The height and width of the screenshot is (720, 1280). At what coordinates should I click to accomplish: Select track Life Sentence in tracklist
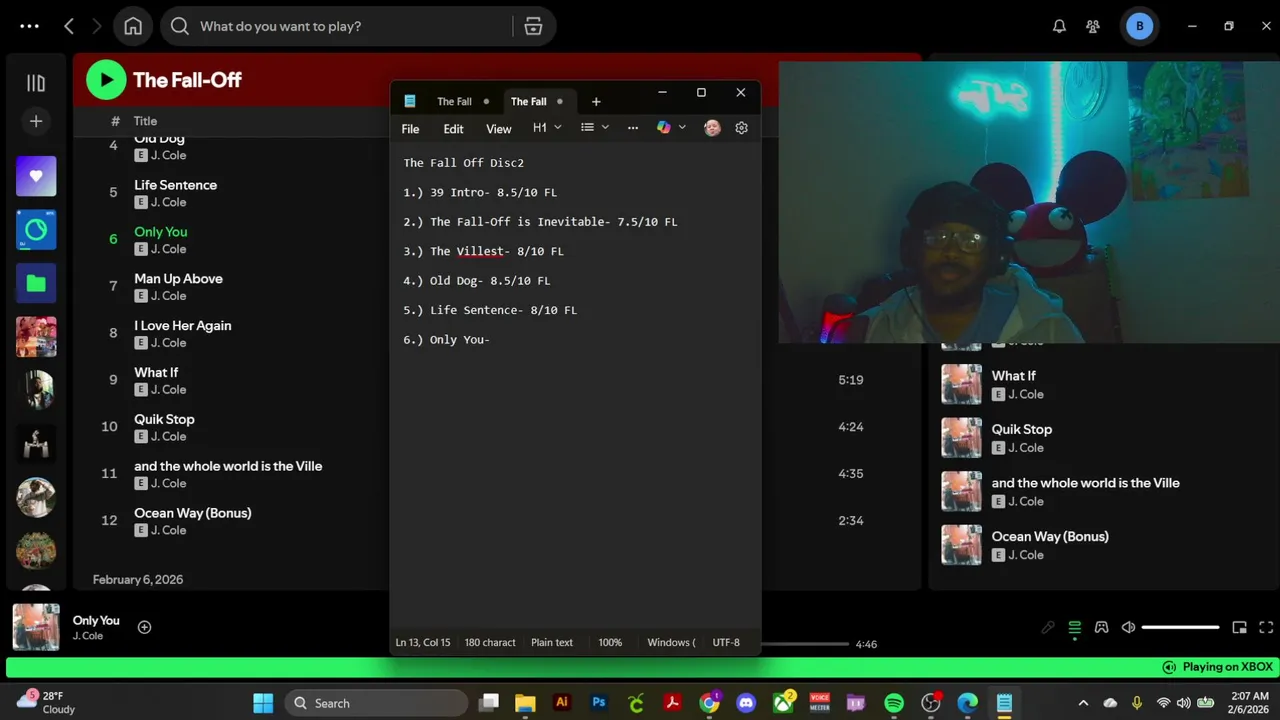click(x=175, y=185)
